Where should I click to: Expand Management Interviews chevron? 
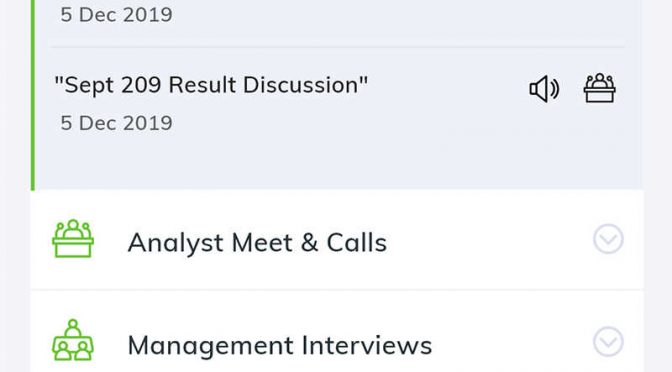point(608,342)
